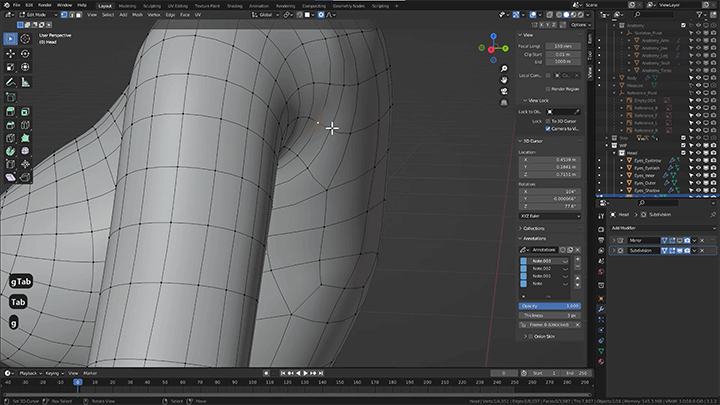
Task: Open the Object properties orange square tab
Action: [601, 298]
